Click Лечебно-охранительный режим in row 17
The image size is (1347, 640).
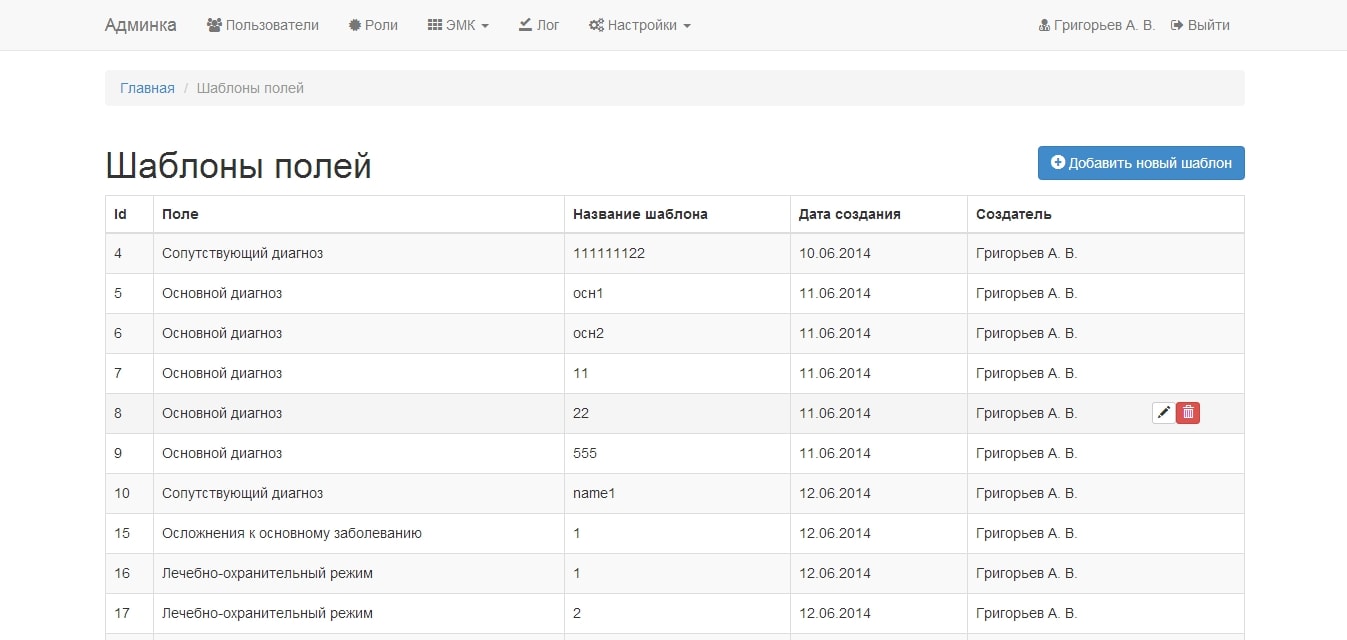(x=267, y=613)
